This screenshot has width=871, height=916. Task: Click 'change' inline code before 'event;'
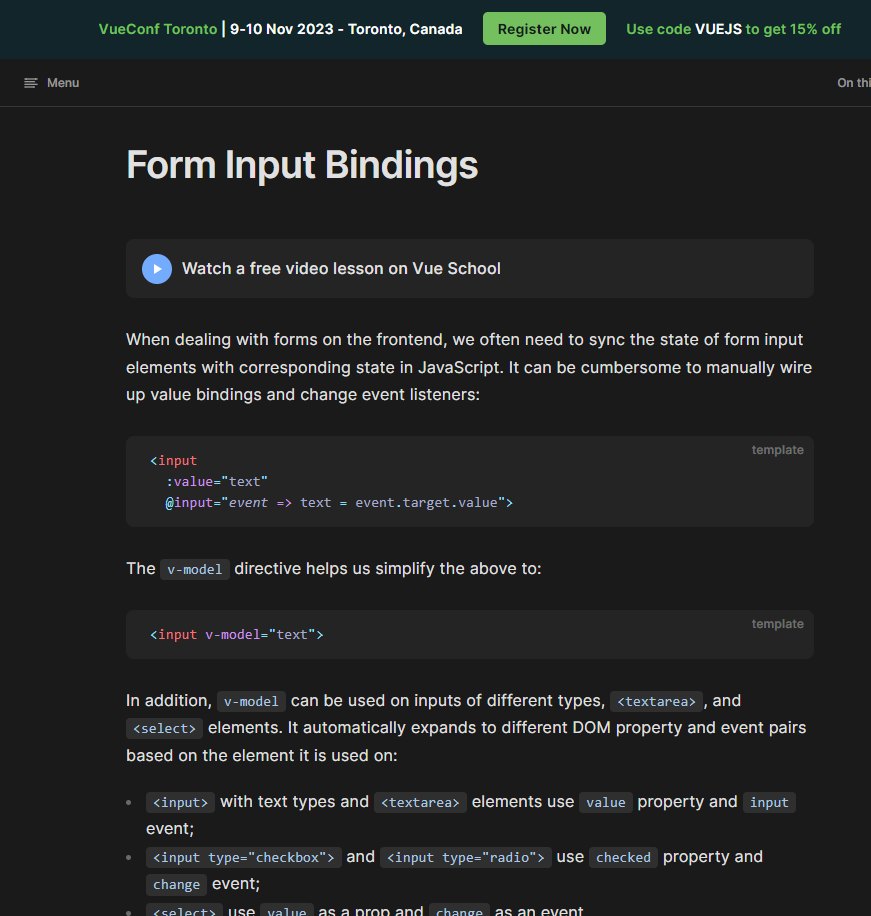pos(176,885)
